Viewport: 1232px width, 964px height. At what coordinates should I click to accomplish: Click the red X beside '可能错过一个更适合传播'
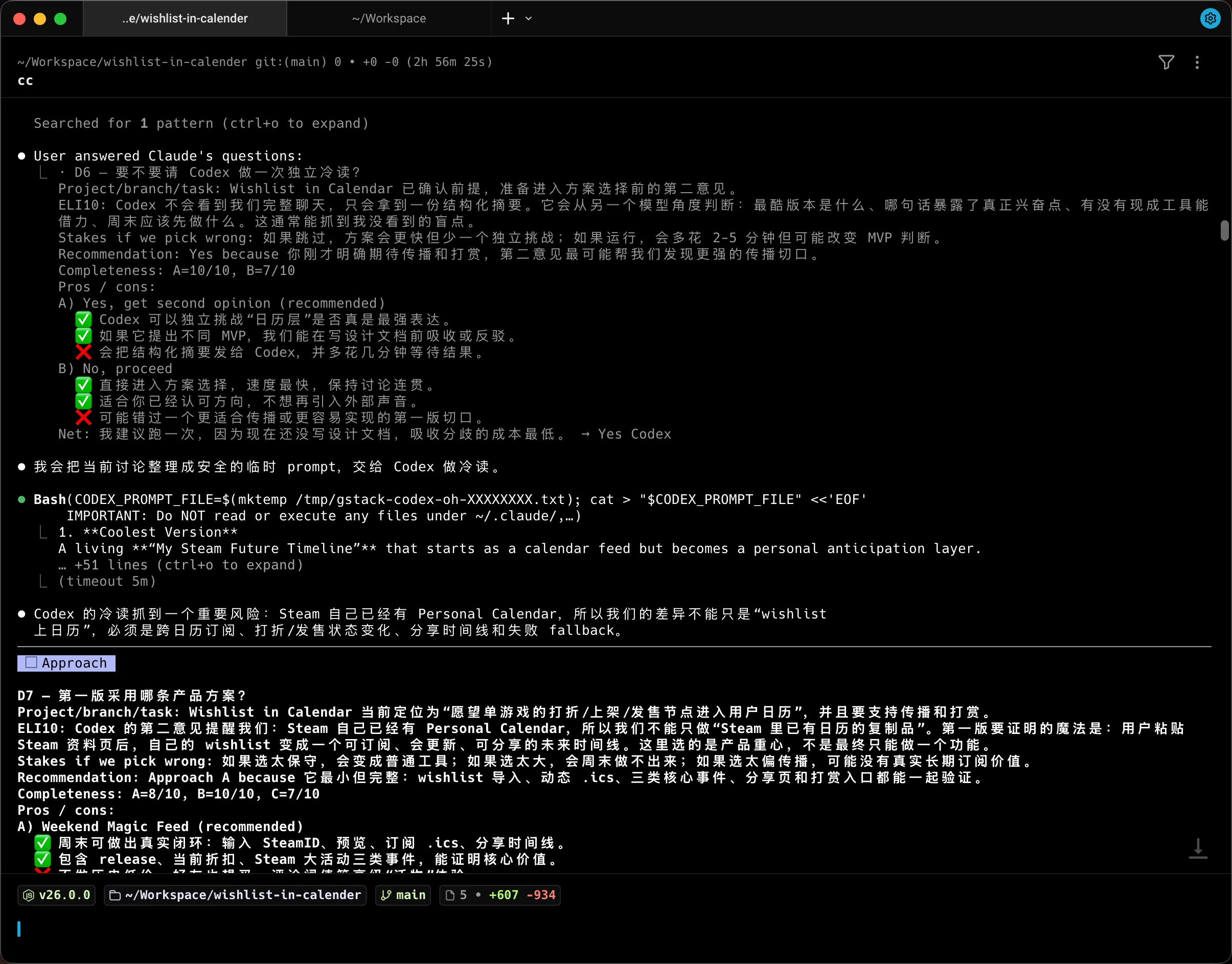coord(83,418)
